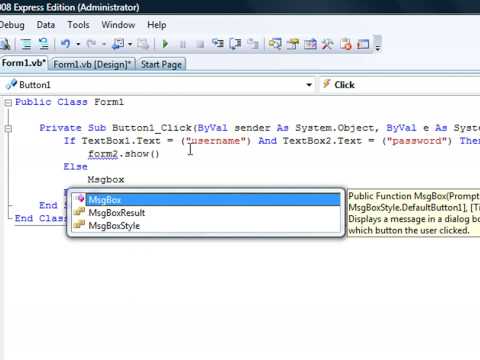Open the Undo history dropdown arrow
Viewport: 480px width, 360px height.
click(78, 44)
